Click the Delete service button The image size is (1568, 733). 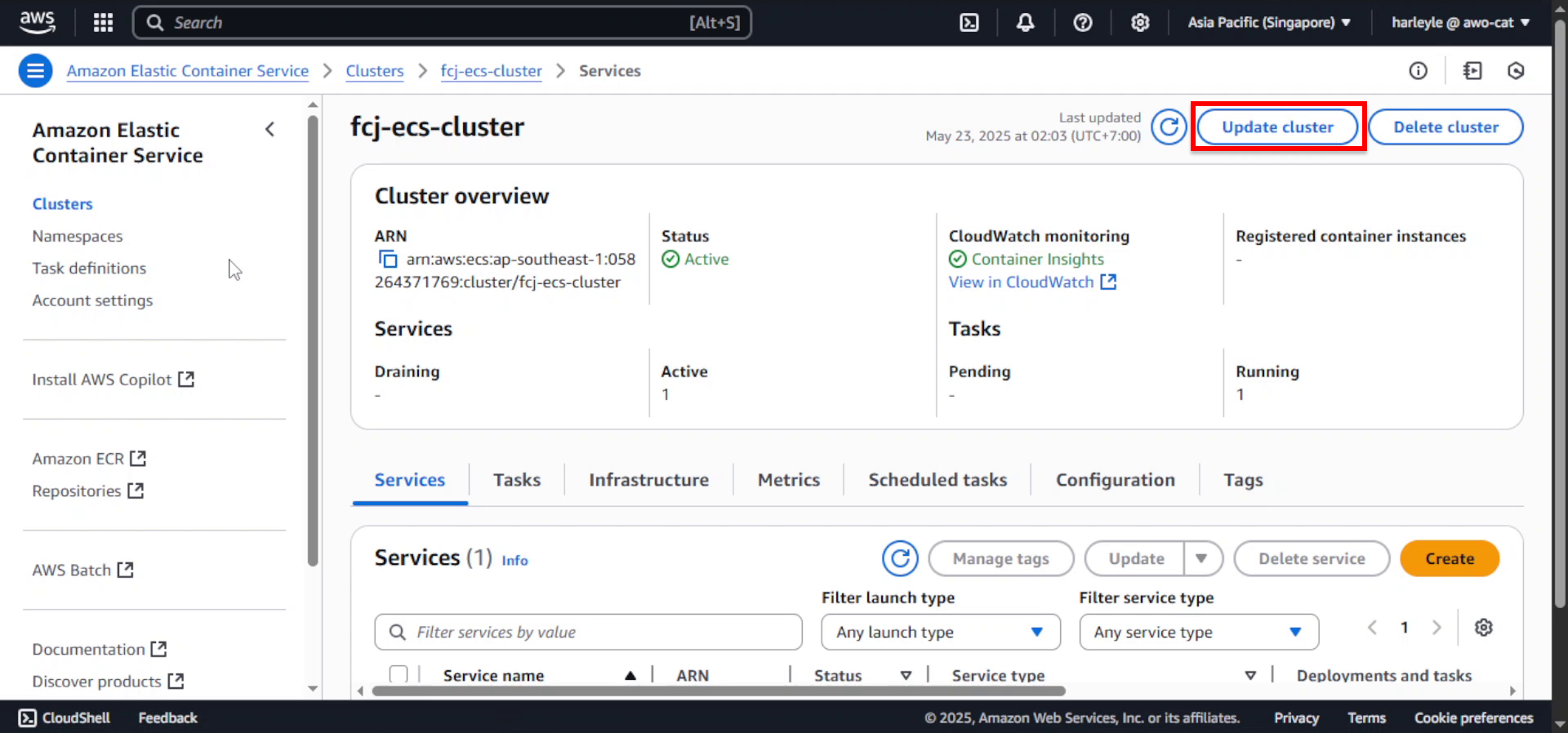click(1312, 558)
